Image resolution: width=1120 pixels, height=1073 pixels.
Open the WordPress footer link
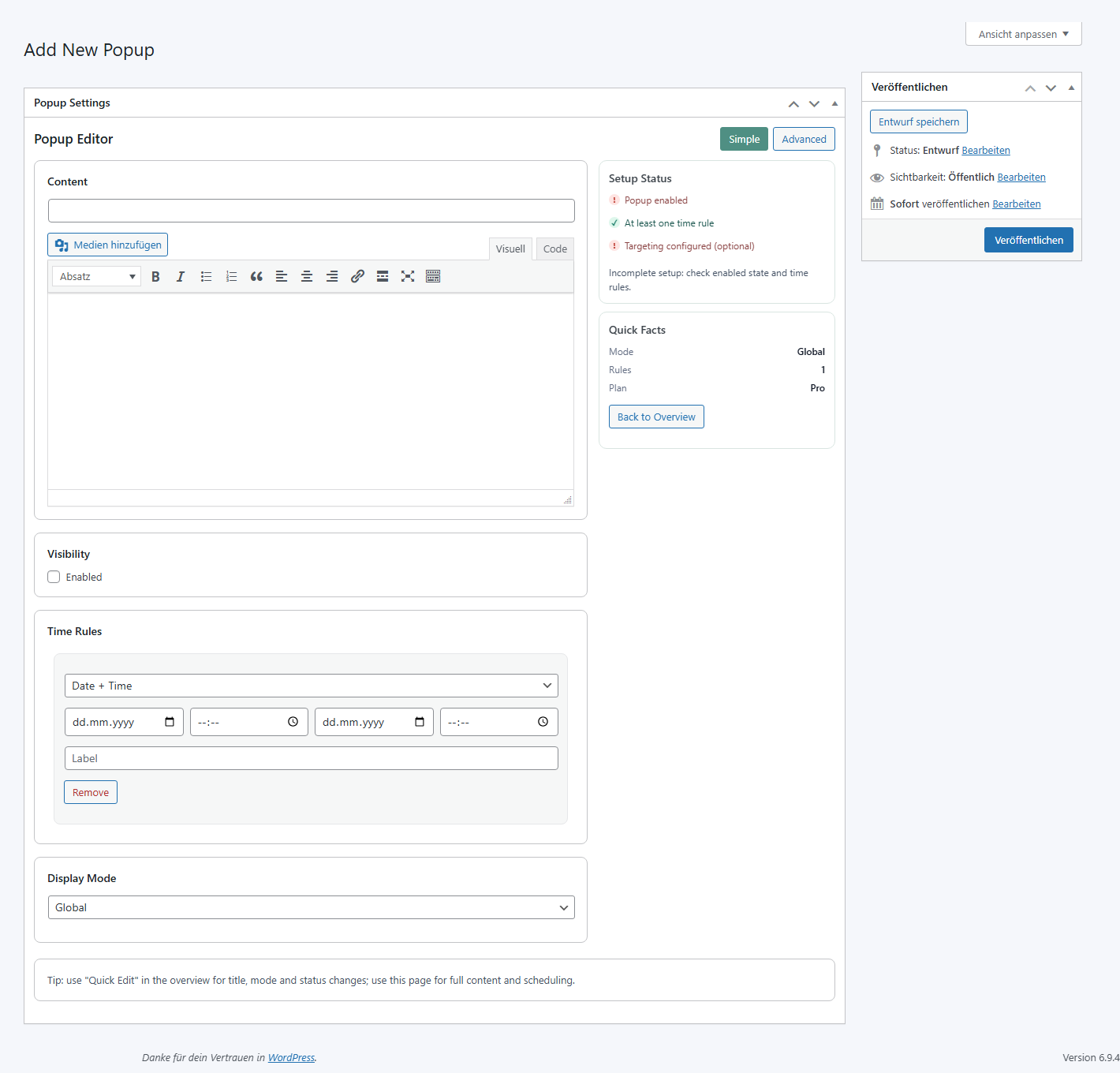[291, 1057]
